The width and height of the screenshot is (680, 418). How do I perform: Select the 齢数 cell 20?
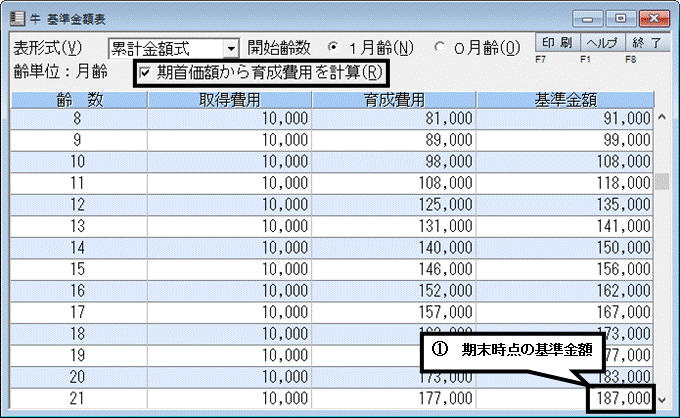[79, 377]
